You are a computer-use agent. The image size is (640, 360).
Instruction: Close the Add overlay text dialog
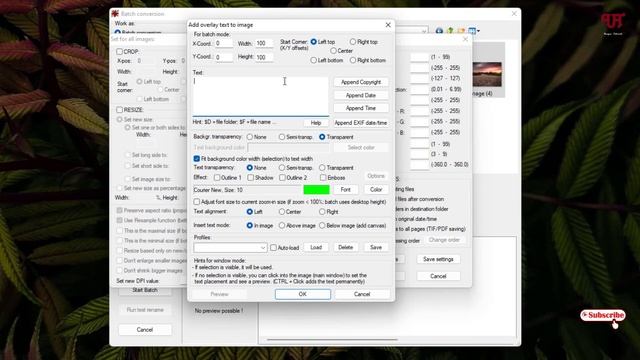pos(388,25)
